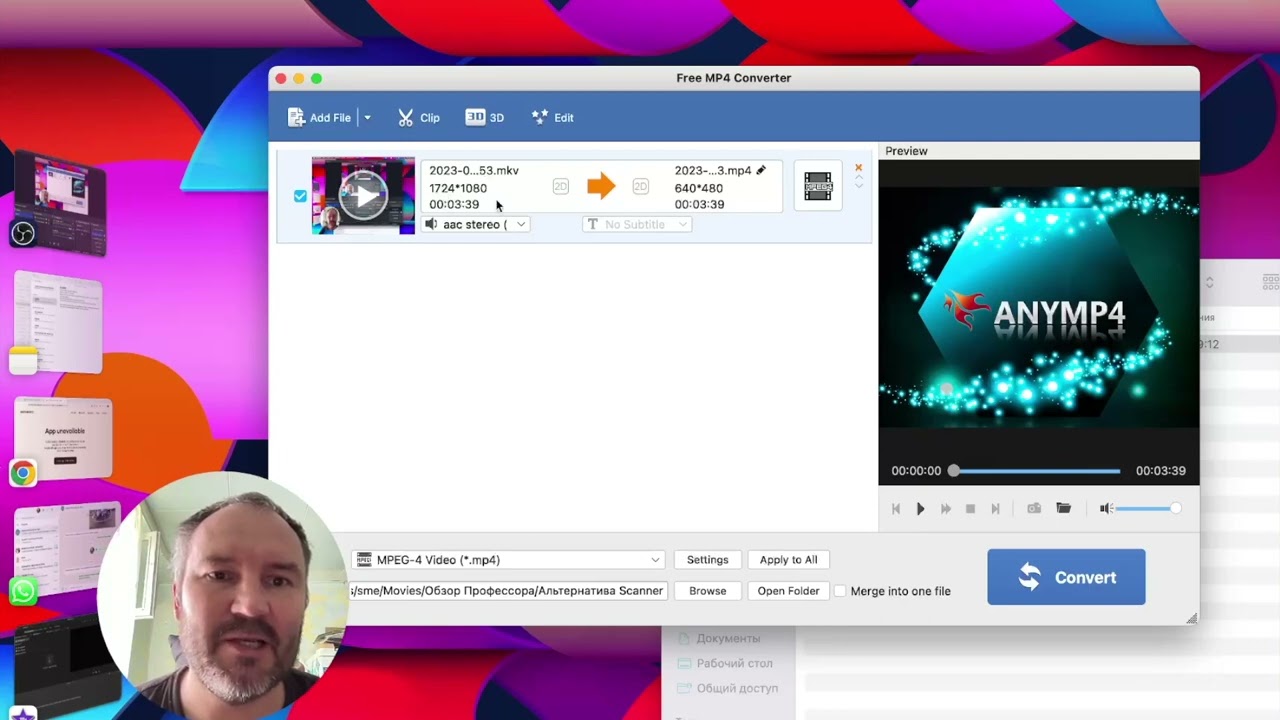Click the source resolution 1724*1080
The height and width of the screenshot is (720, 1280).
(458, 188)
